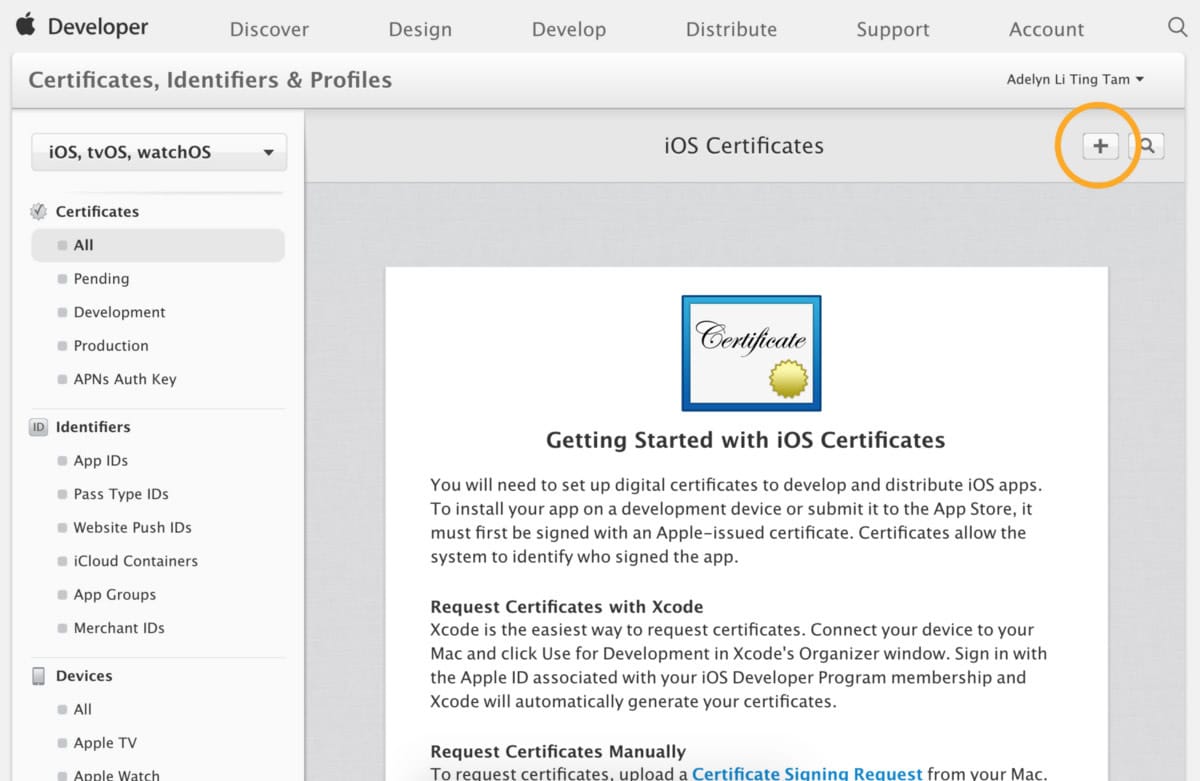The image size is (1200, 781).
Task: Search certificates with the magnifier button
Action: [x=1147, y=146]
